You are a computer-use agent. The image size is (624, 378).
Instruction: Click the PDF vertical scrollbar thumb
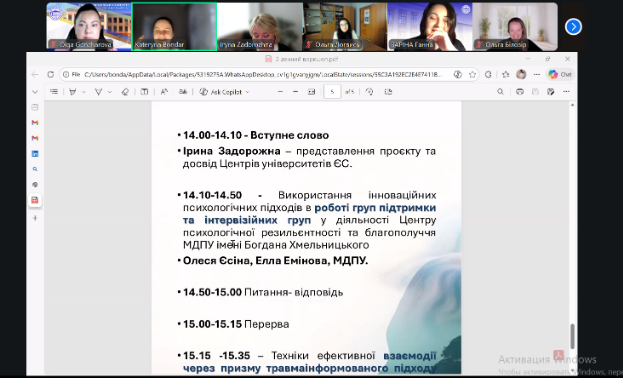(x=572, y=336)
